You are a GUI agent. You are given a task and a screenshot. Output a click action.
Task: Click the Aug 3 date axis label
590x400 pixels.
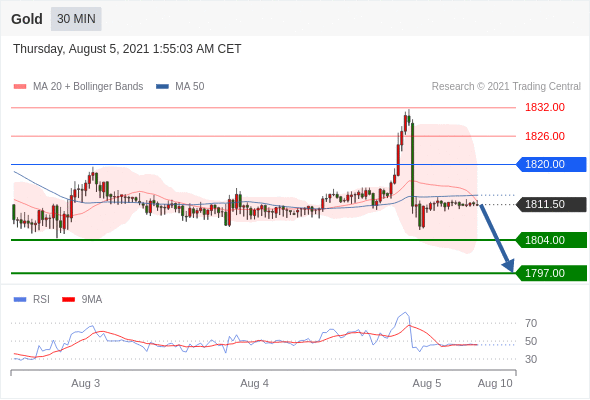[85, 383]
